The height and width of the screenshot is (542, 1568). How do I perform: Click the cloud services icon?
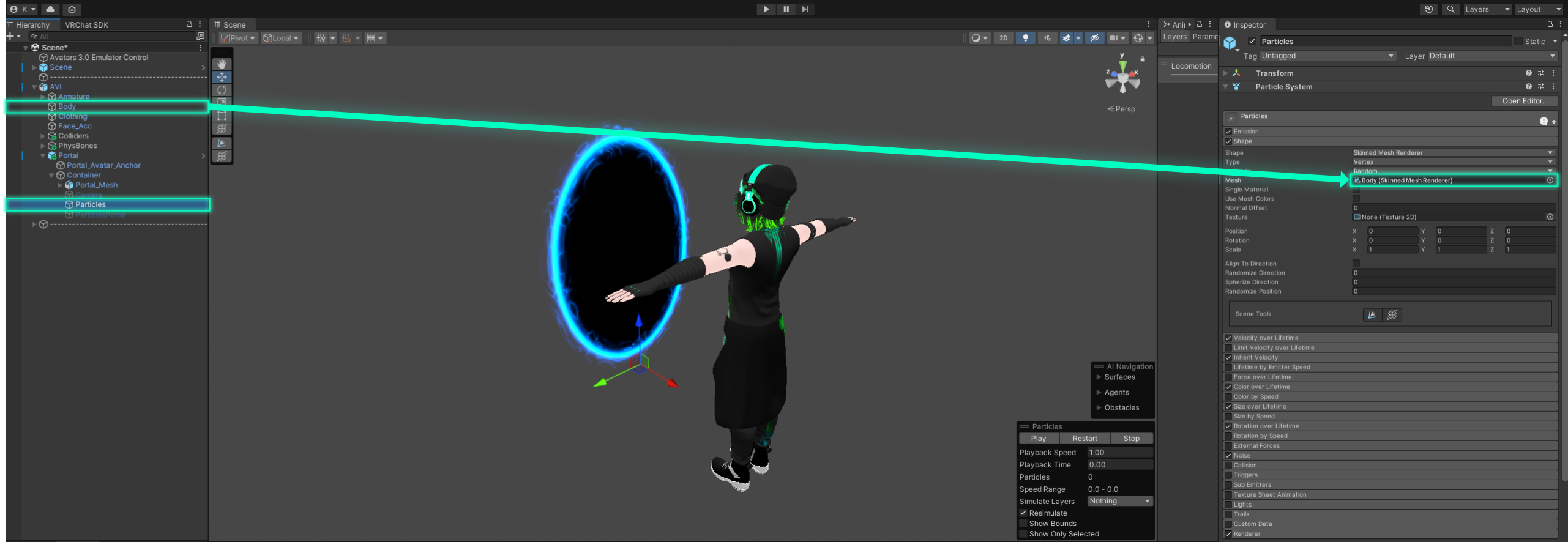[50, 9]
